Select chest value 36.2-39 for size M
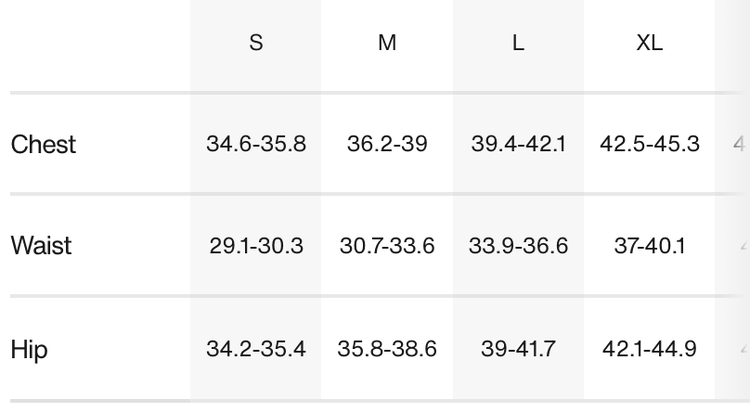 click(x=387, y=144)
